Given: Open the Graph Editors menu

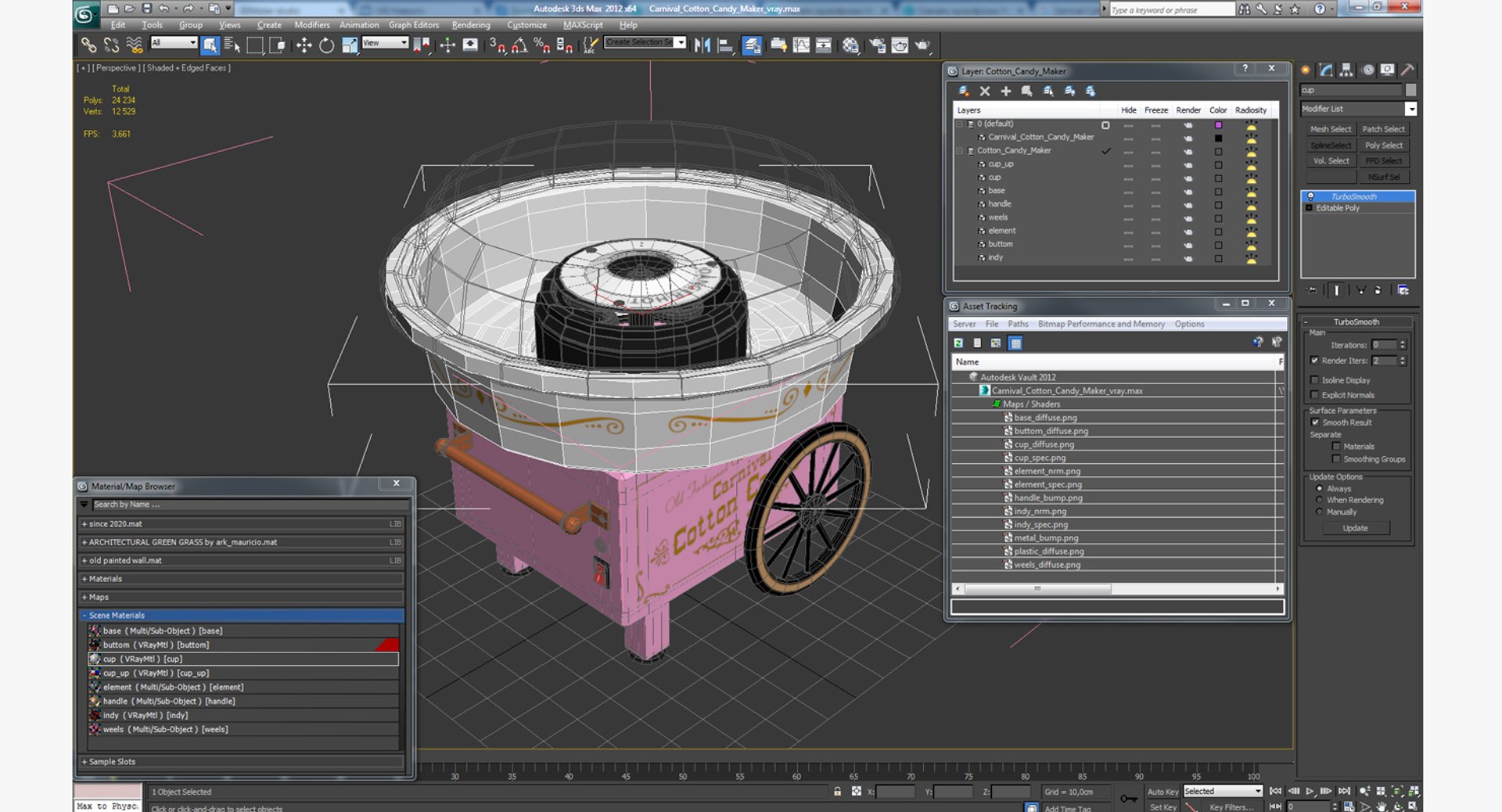Looking at the screenshot, I should (x=414, y=25).
